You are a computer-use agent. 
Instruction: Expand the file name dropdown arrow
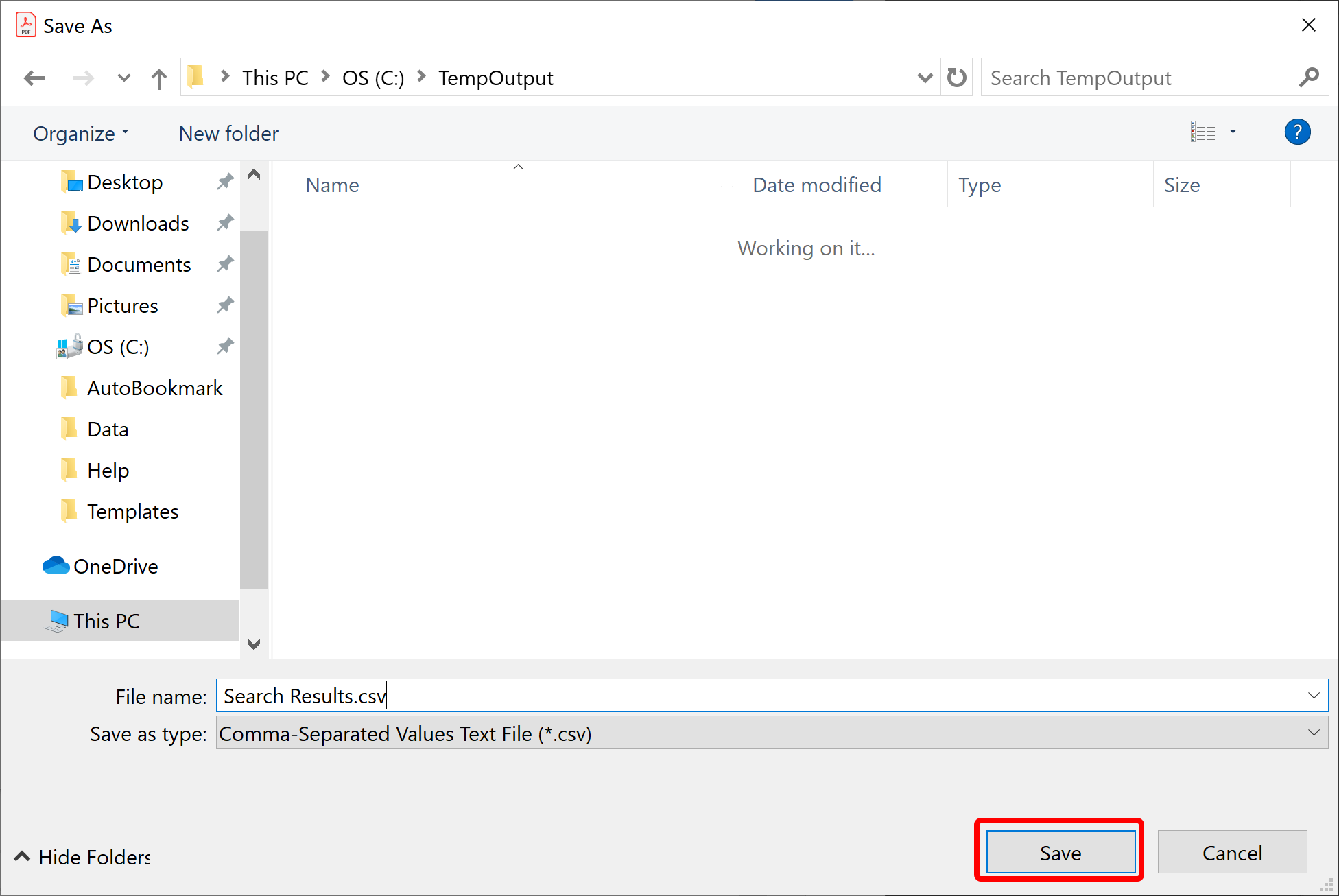pyautogui.click(x=1314, y=695)
